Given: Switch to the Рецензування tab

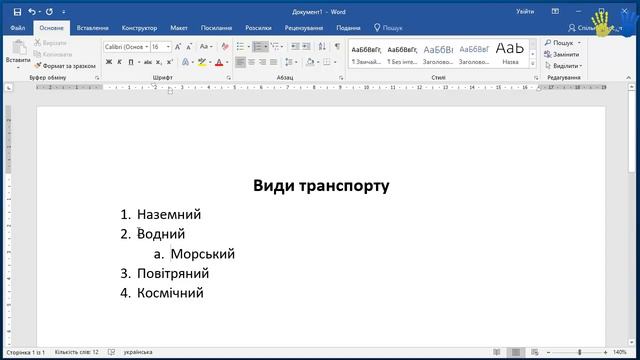Looking at the screenshot, I should coord(304,28).
